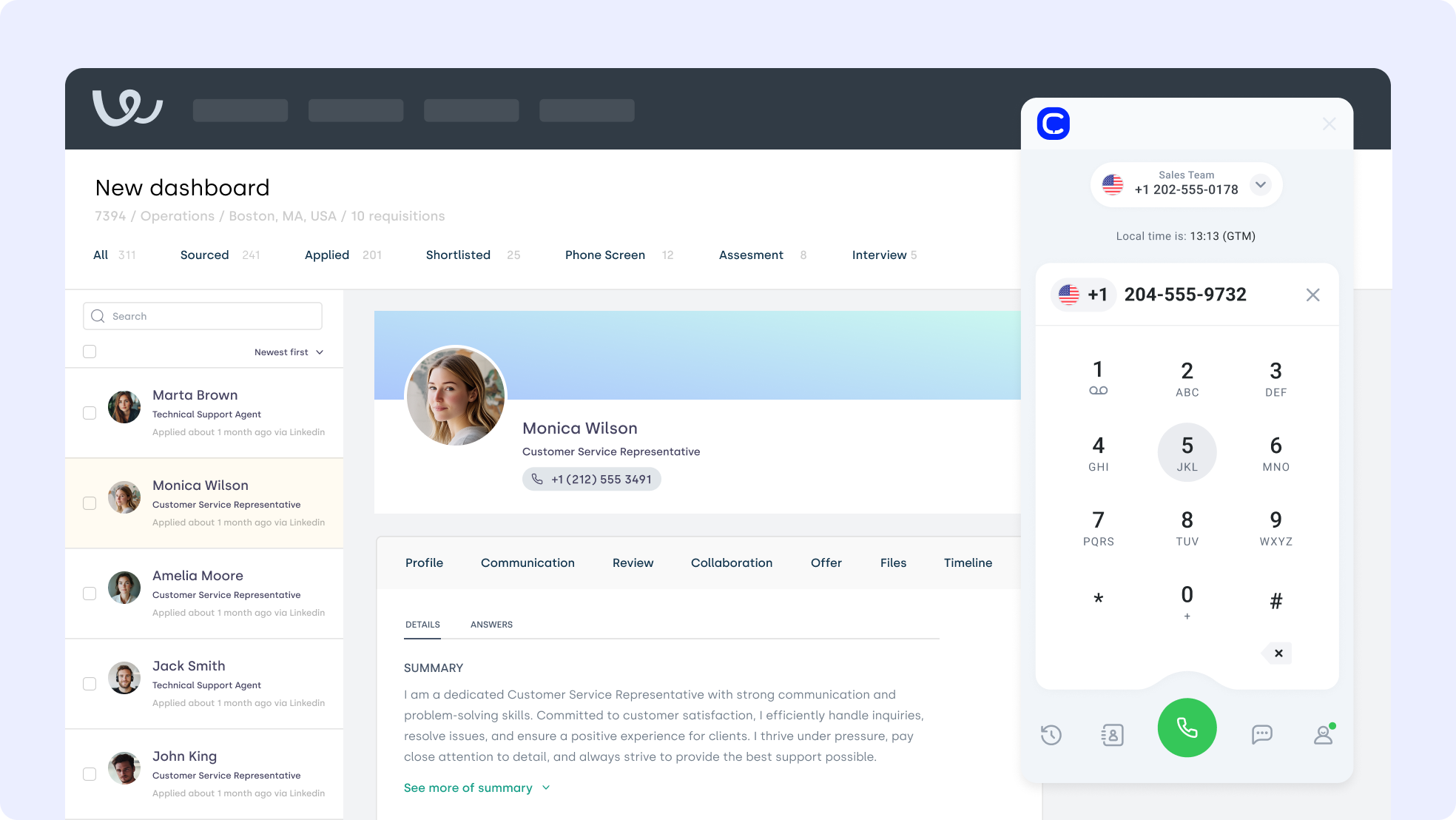Image resolution: width=1456 pixels, height=820 pixels.
Task: Tick the checkbox beside Amelia Moore
Action: click(x=90, y=594)
